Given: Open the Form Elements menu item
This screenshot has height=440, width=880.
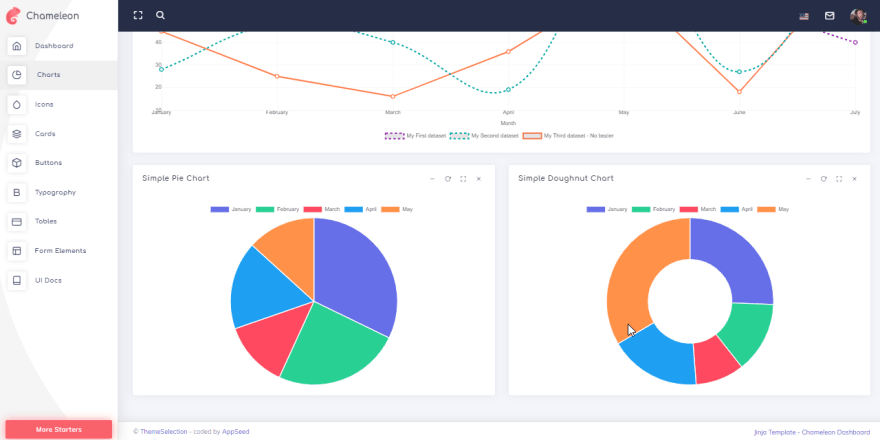Looking at the screenshot, I should pyautogui.click(x=59, y=251).
